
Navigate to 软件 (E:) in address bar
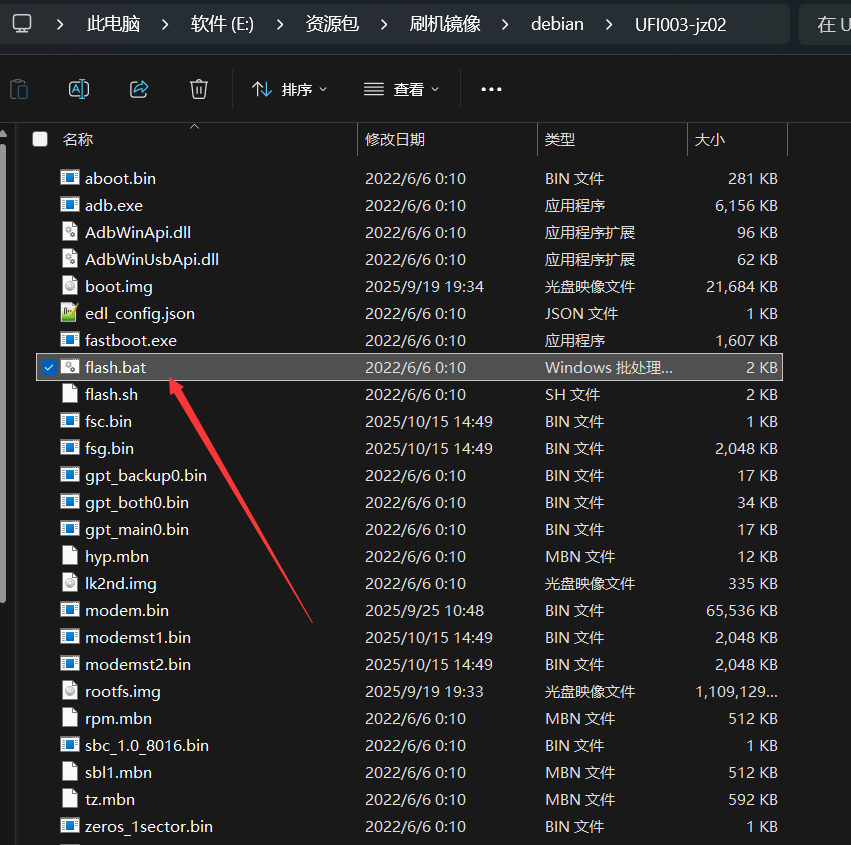point(222,24)
